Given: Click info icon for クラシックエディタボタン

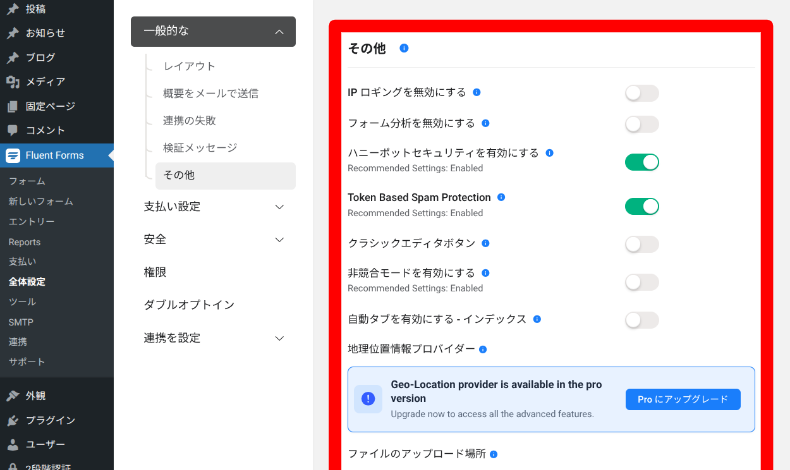Looking at the screenshot, I should 486,243.
